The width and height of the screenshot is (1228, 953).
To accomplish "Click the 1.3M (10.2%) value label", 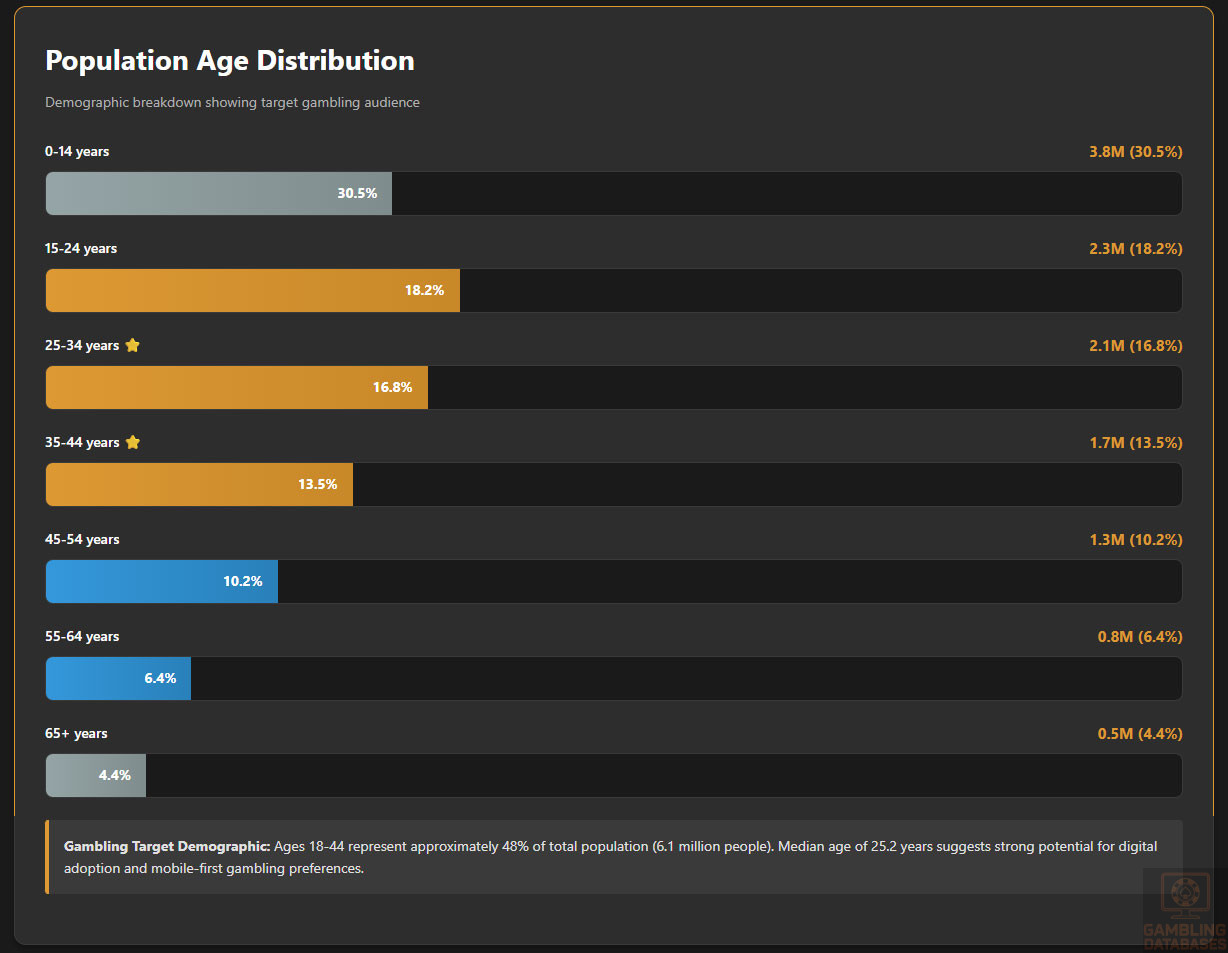I will point(1135,540).
